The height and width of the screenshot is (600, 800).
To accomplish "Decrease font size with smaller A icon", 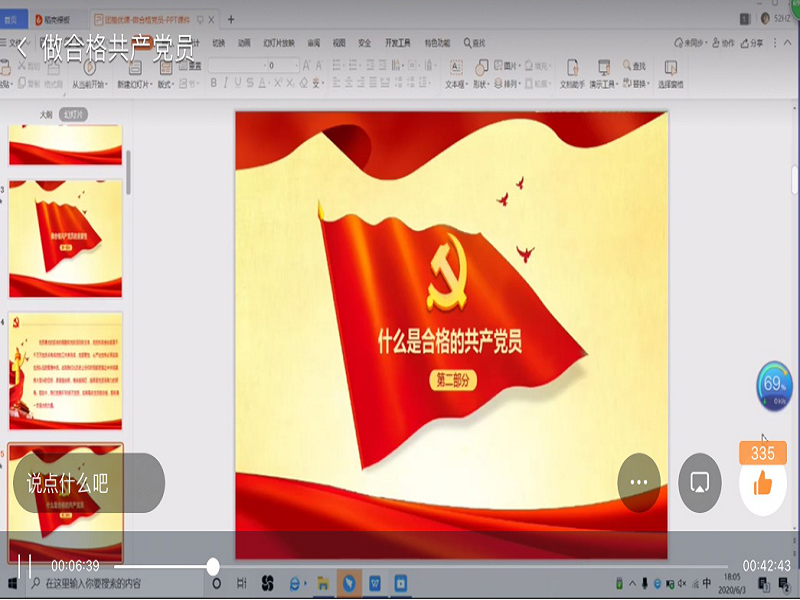I will pos(319,65).
